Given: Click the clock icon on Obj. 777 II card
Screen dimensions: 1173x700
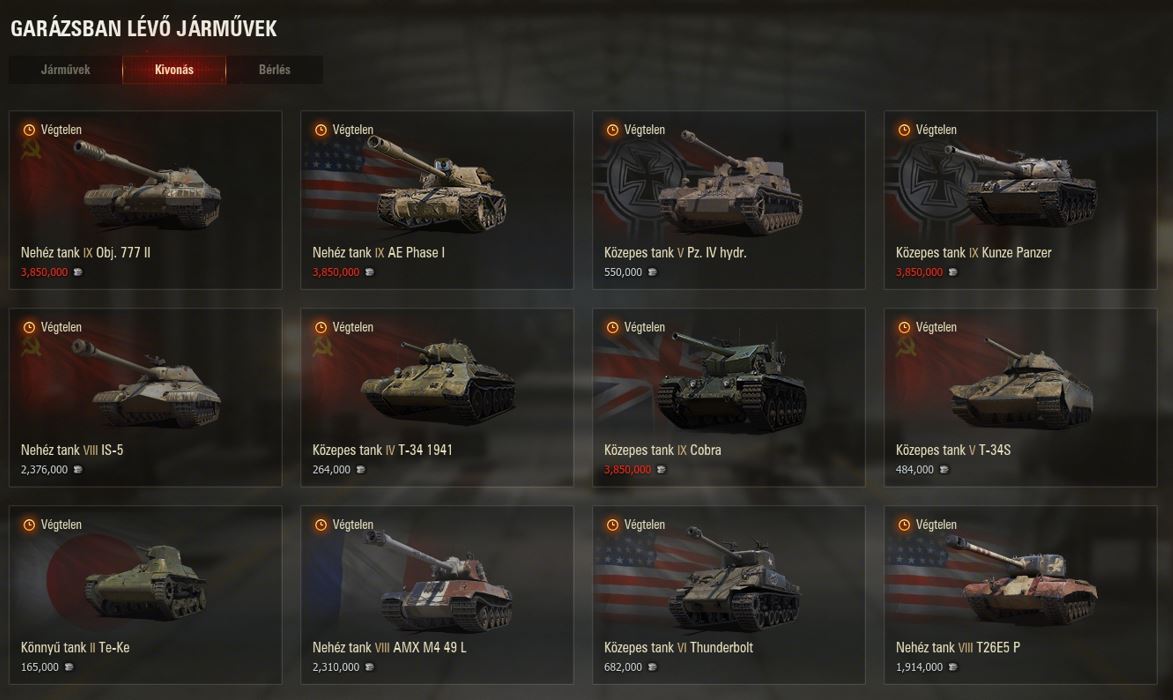Looking at the screenshot, I should click(29, 130).
